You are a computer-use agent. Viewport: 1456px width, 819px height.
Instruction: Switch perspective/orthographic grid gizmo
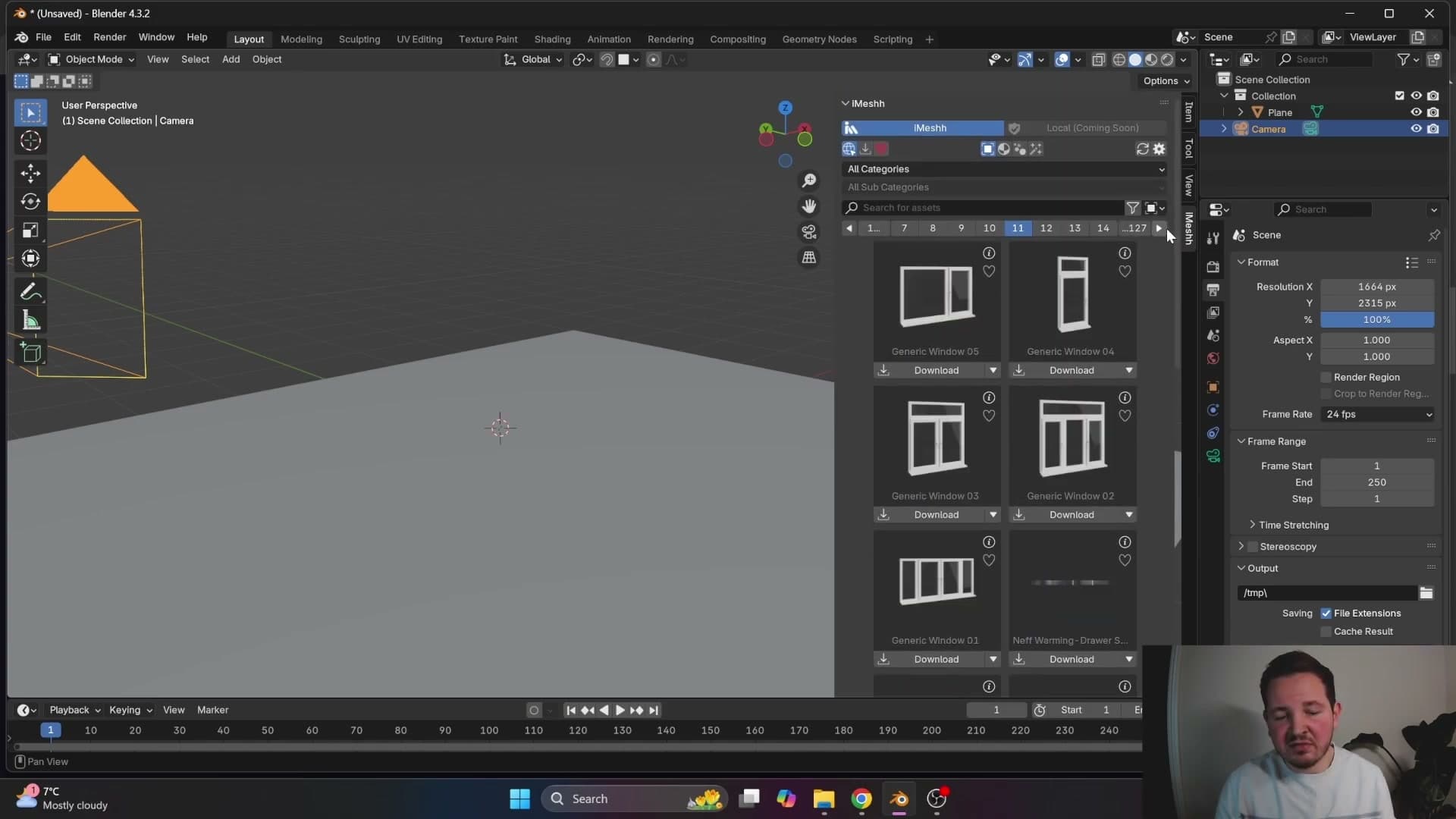[809, 258]
